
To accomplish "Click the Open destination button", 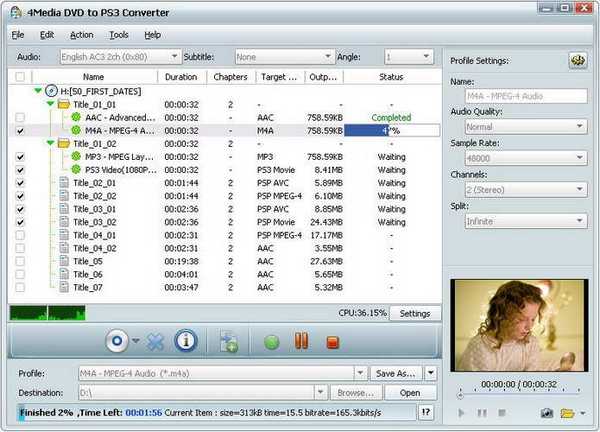I will click(410, 393).
